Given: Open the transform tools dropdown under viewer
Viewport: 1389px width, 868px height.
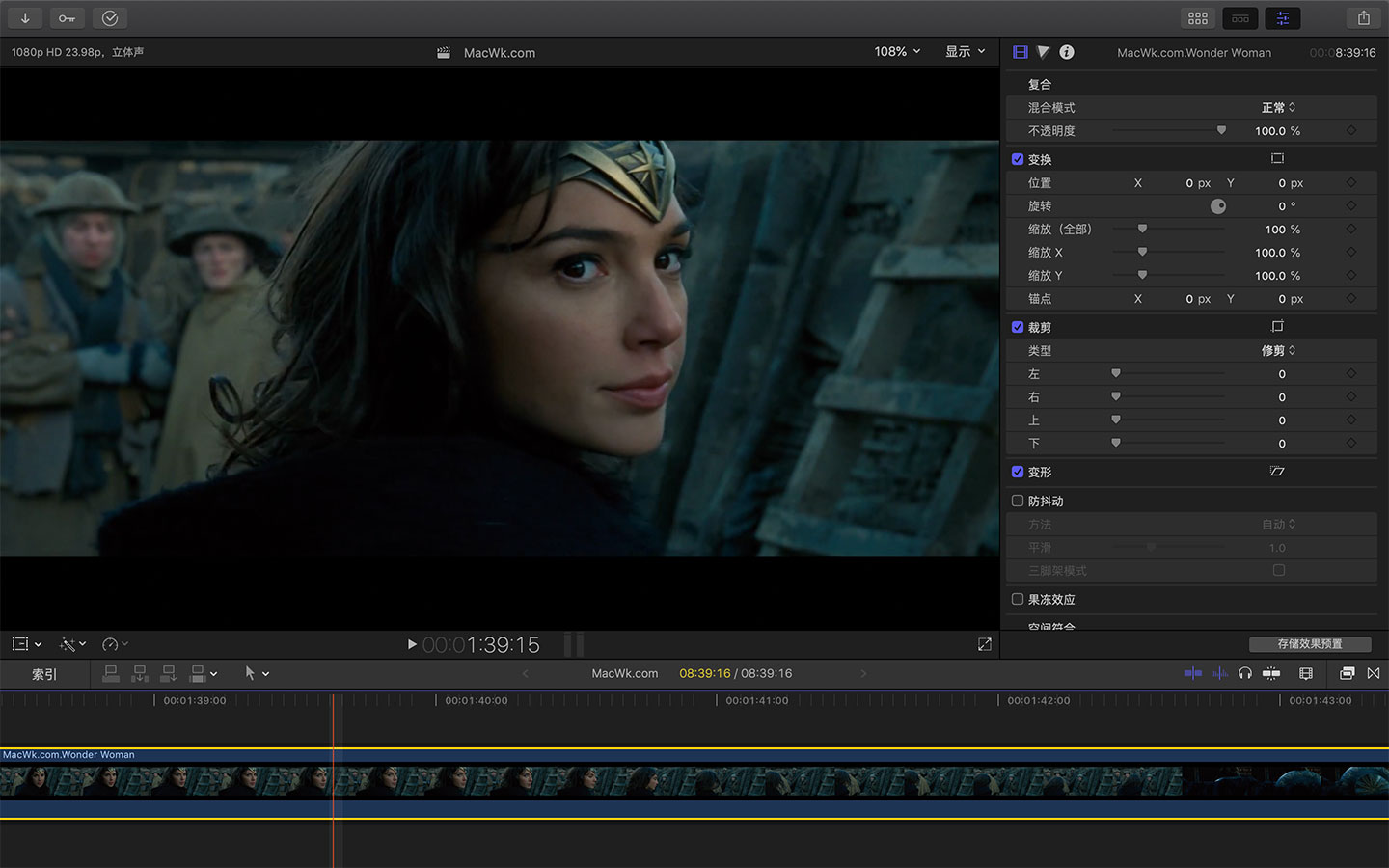Looking at the screenshot, I should pyautogui.click(x=26, y=644).
